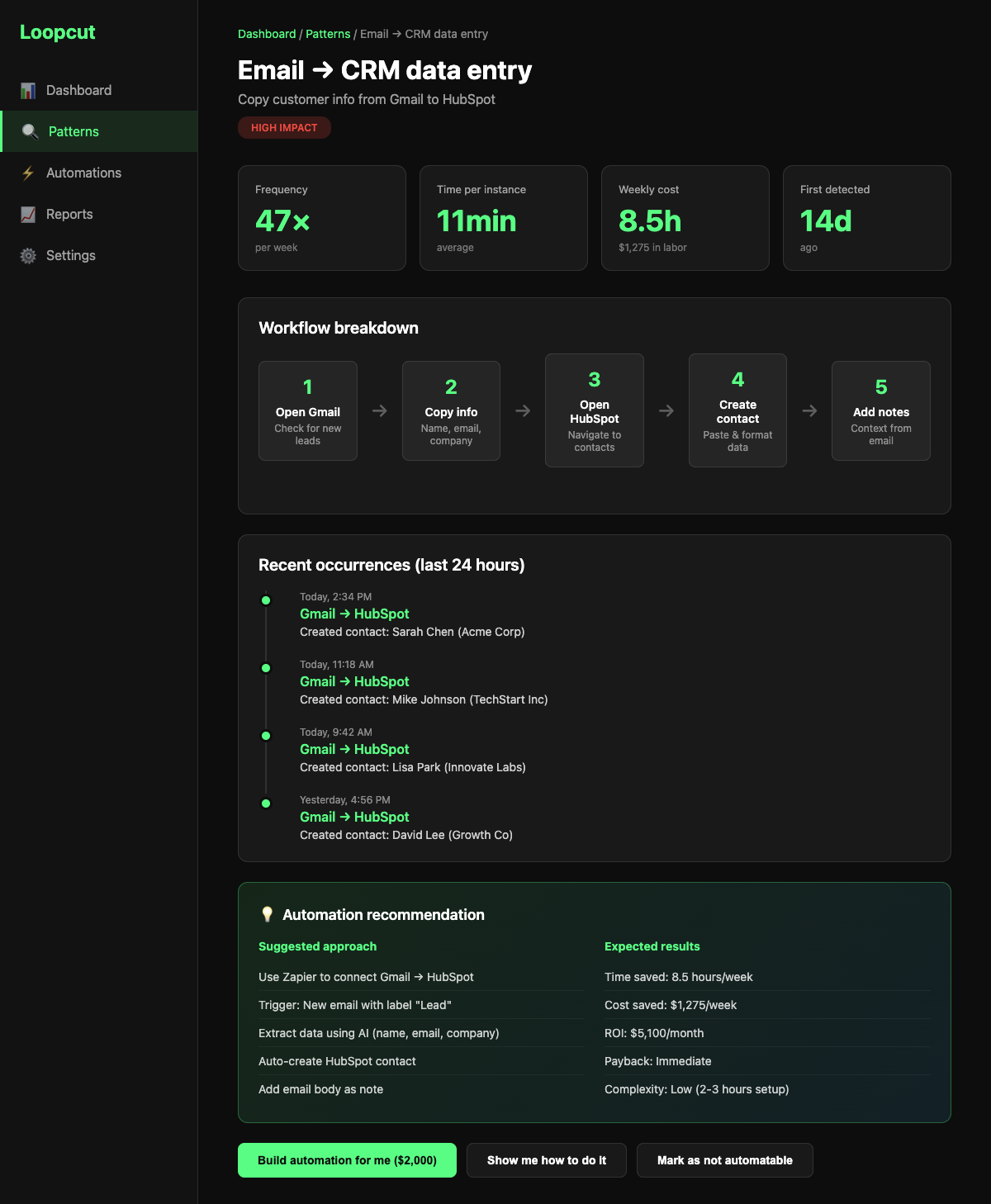Click the Settings gear icon
This screenshot has width=991, height=1204.
click(28, 255)
